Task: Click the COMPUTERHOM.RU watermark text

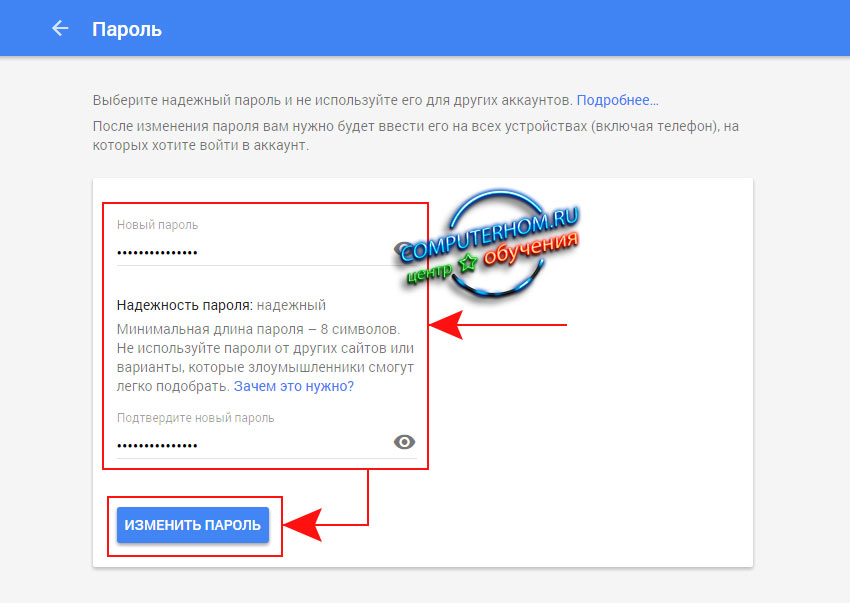Action: pos(490,234)
